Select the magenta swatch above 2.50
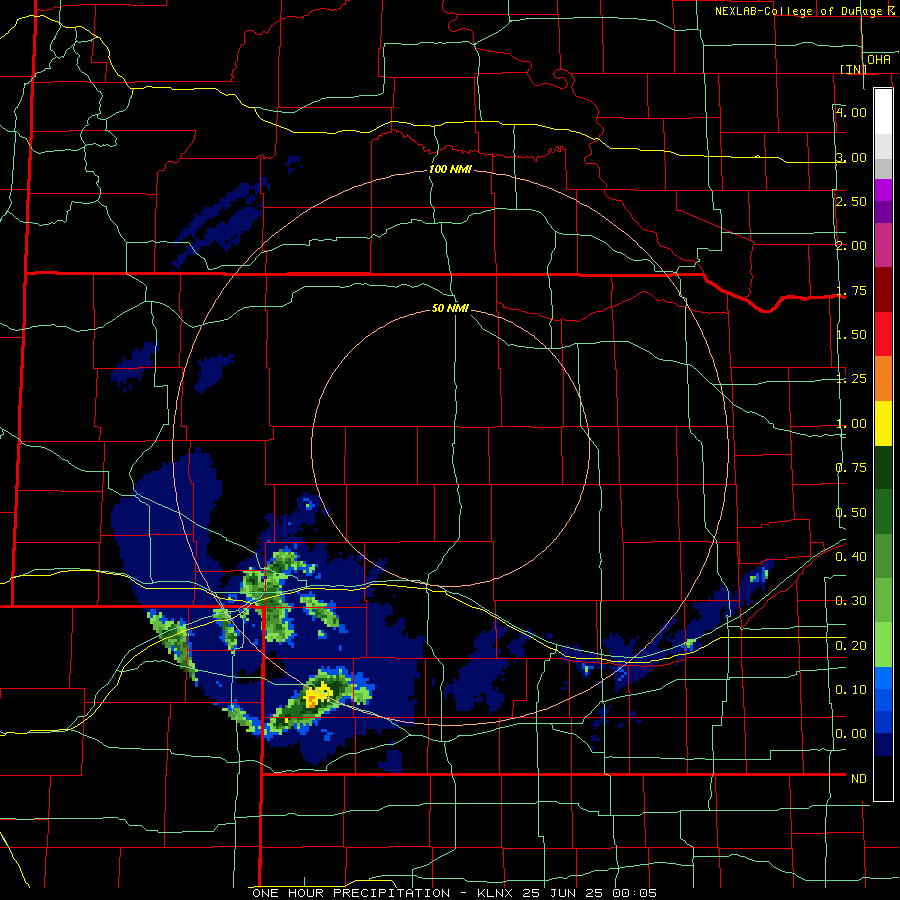900x900 pixels. coord(883,190)
